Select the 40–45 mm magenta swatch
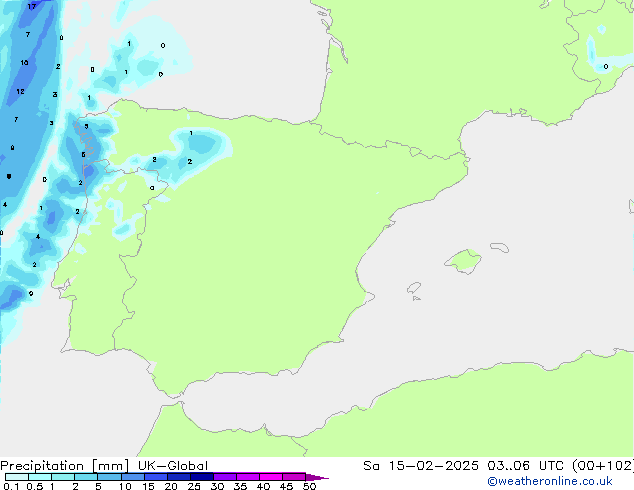Image resolution: width=634 pixels, height=490 pixels. 271,477
